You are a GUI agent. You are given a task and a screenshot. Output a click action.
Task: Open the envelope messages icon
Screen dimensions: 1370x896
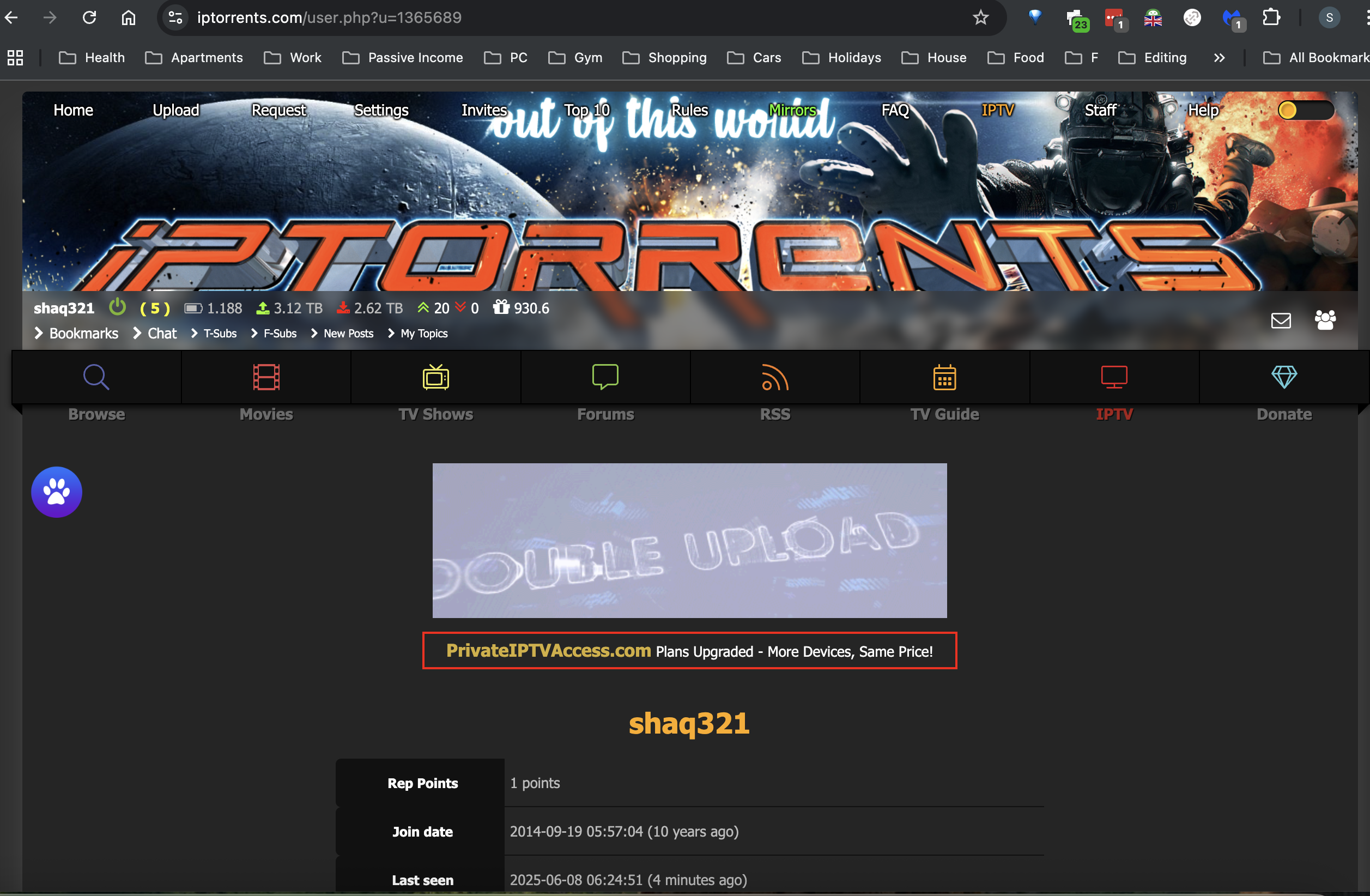[x=1281, y=320]
